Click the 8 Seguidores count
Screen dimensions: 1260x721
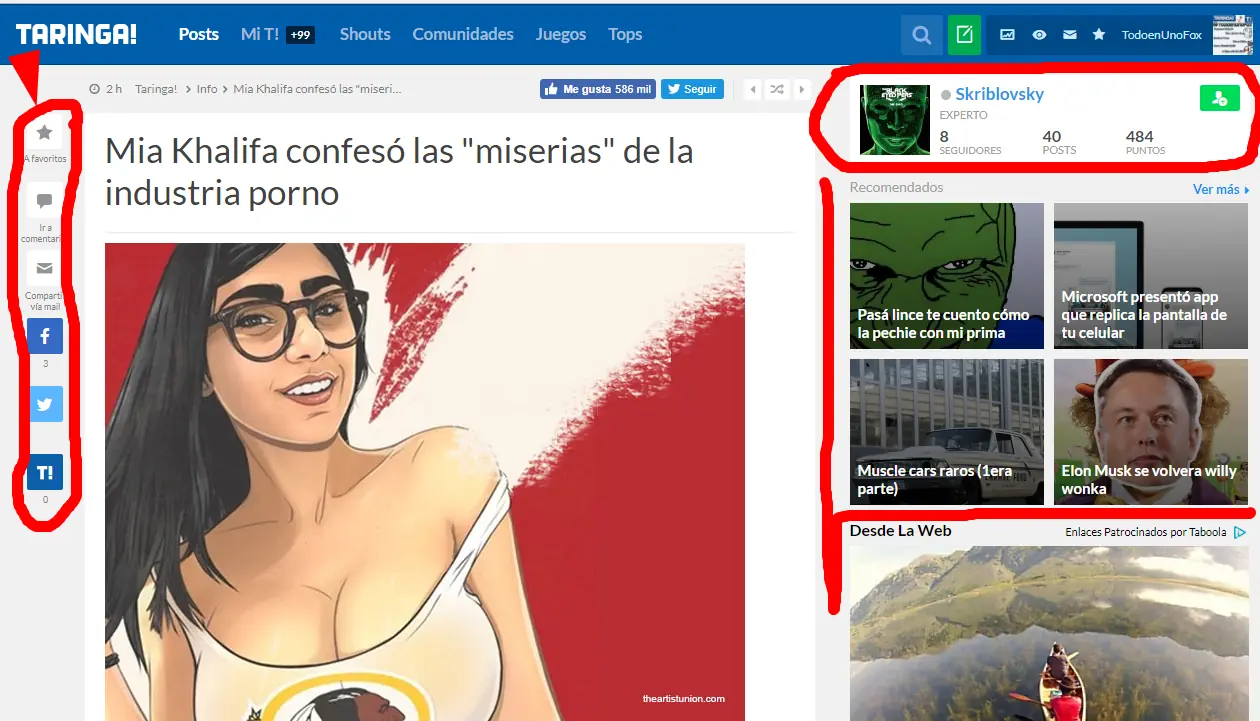coord(970,142)
